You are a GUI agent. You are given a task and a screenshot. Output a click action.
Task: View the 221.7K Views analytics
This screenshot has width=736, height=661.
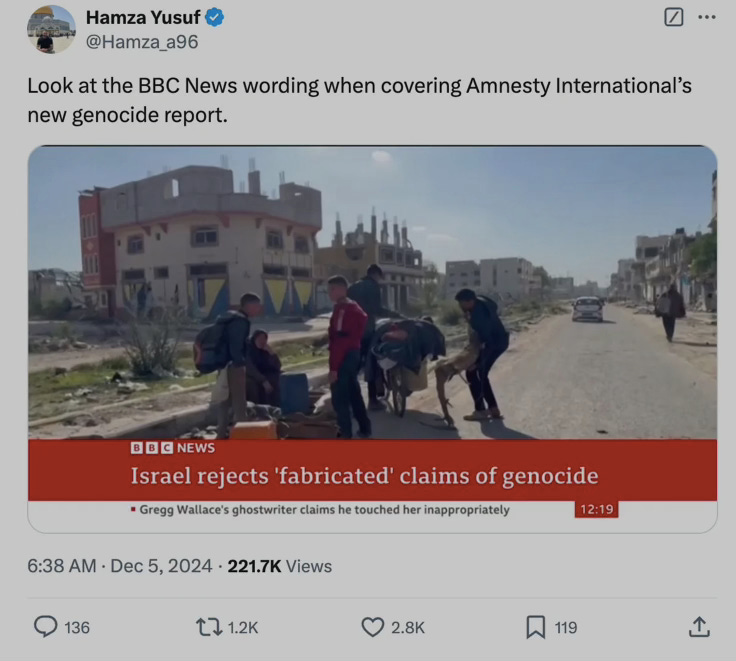(x=280, y=566)
